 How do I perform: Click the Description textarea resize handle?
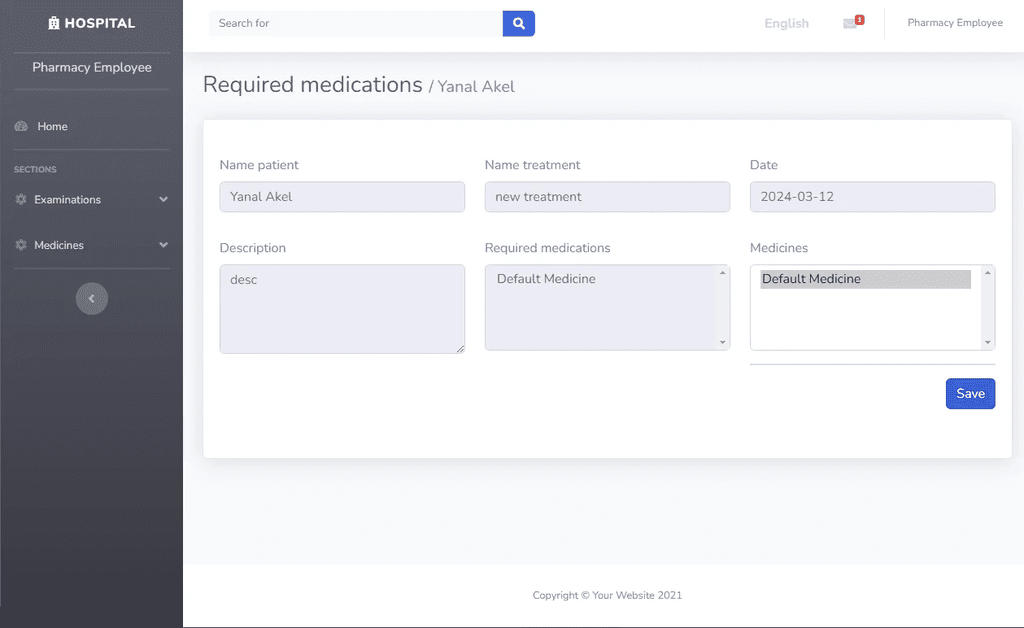[x=460, y=349]
